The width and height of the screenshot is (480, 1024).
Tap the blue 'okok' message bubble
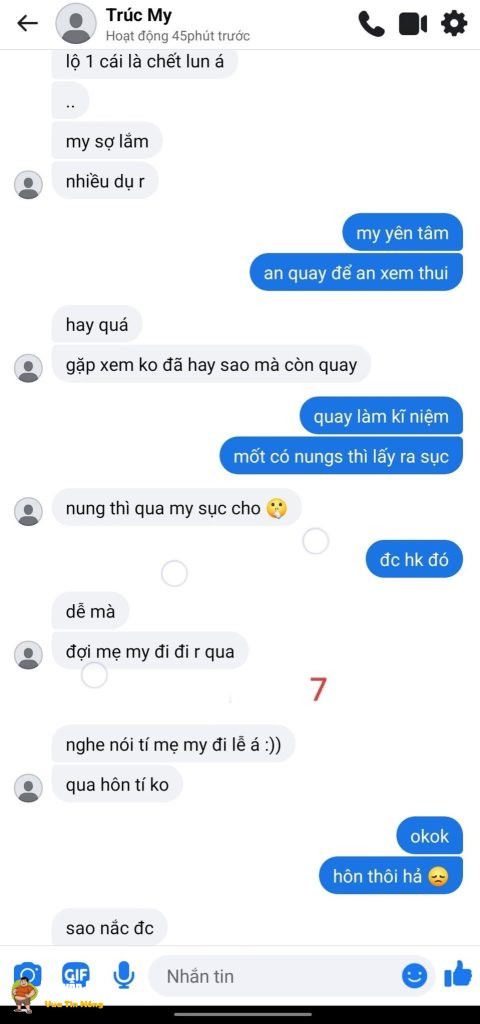(x=429, y=836)
